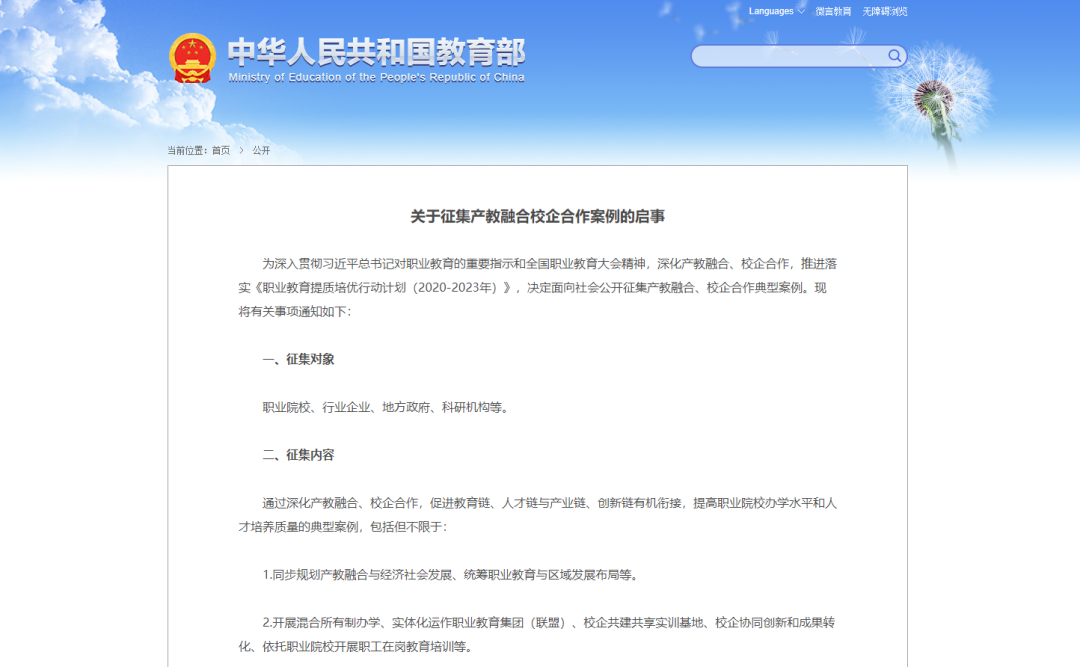
Task: Click the 二、征集内容 section heading
Action: [298, 455]
